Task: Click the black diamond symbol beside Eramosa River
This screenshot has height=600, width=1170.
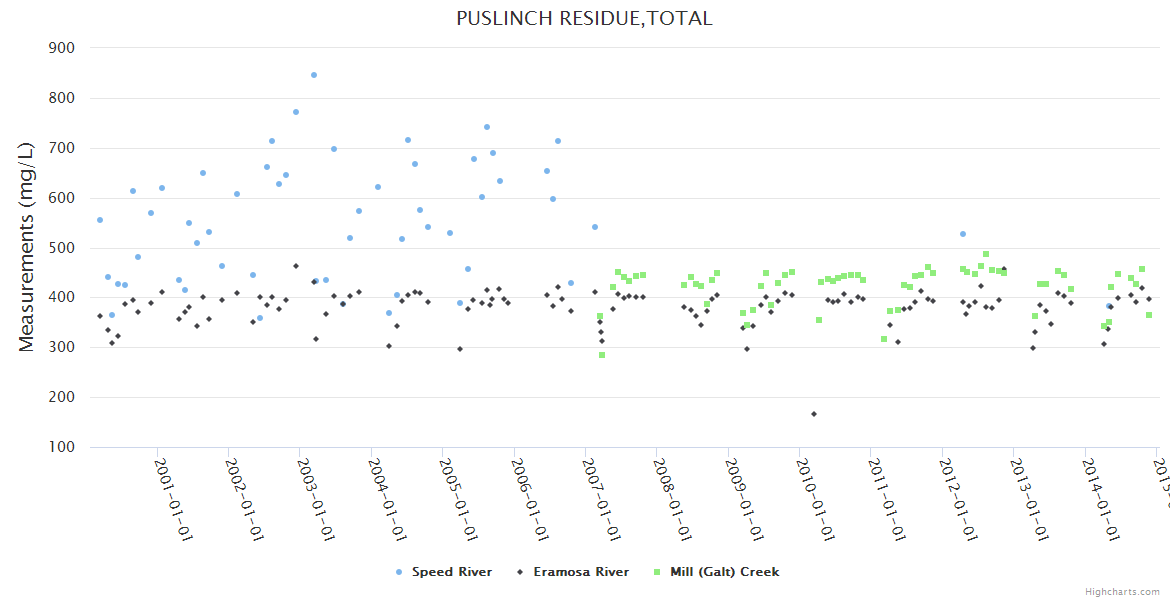Action: coord(520,572)
